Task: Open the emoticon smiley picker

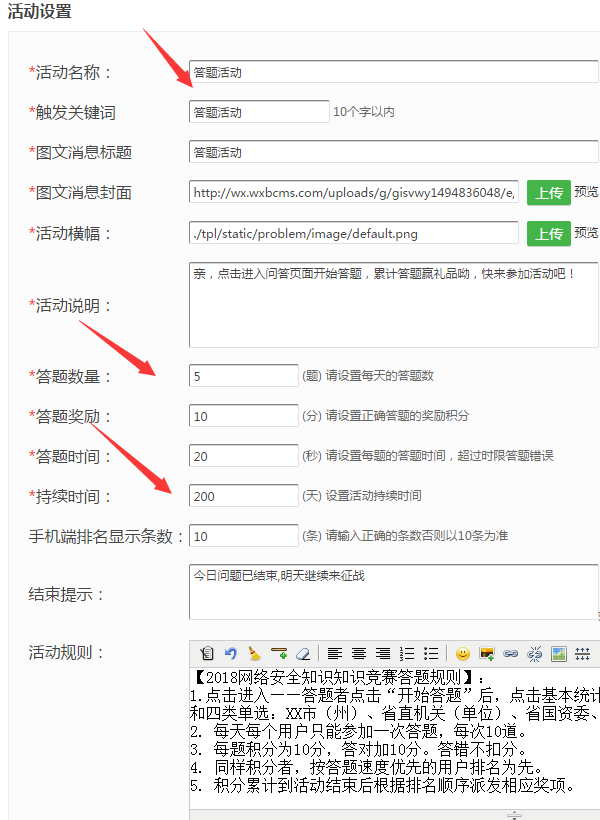Action: click(463, 654)
